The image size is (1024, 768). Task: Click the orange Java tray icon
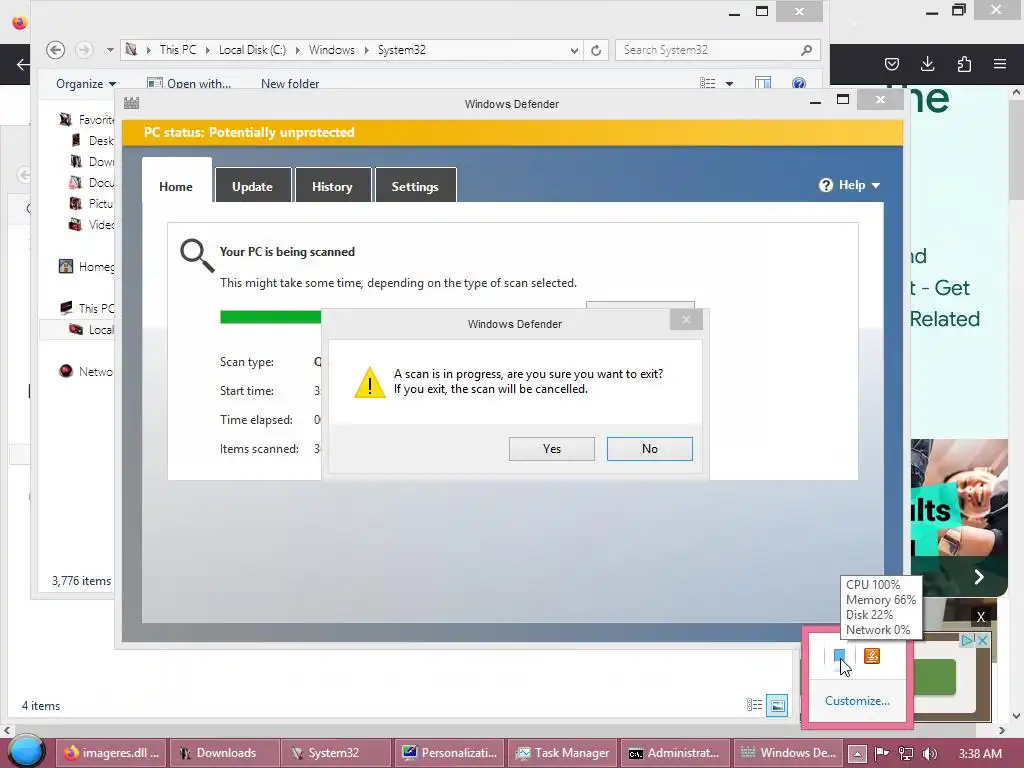click(x=872, y=656)
